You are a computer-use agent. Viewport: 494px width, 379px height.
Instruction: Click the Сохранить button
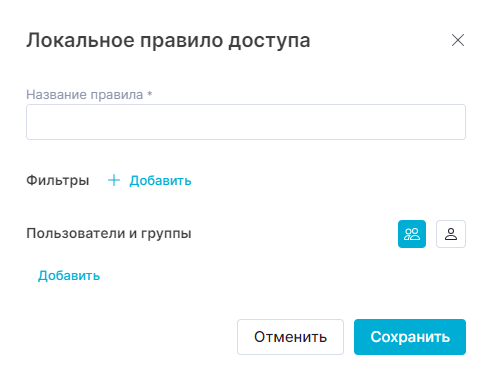(x=410, y=337)
